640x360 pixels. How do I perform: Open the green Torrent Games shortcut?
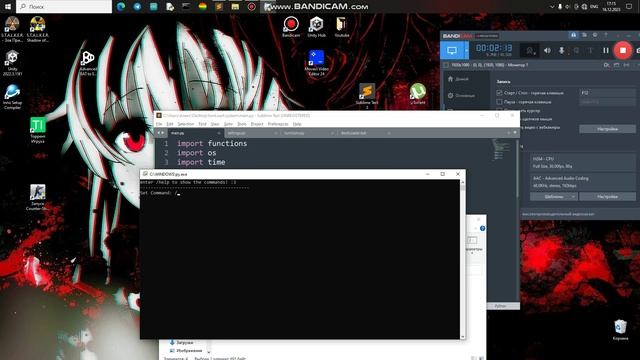click(x=38, y=130)
